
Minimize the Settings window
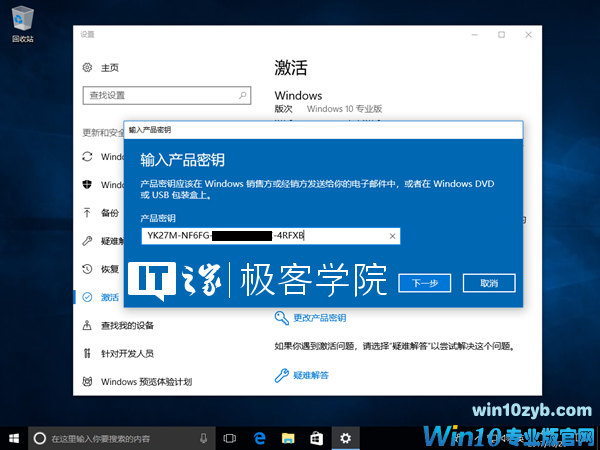pyautogui.click(x=475, y=35)
